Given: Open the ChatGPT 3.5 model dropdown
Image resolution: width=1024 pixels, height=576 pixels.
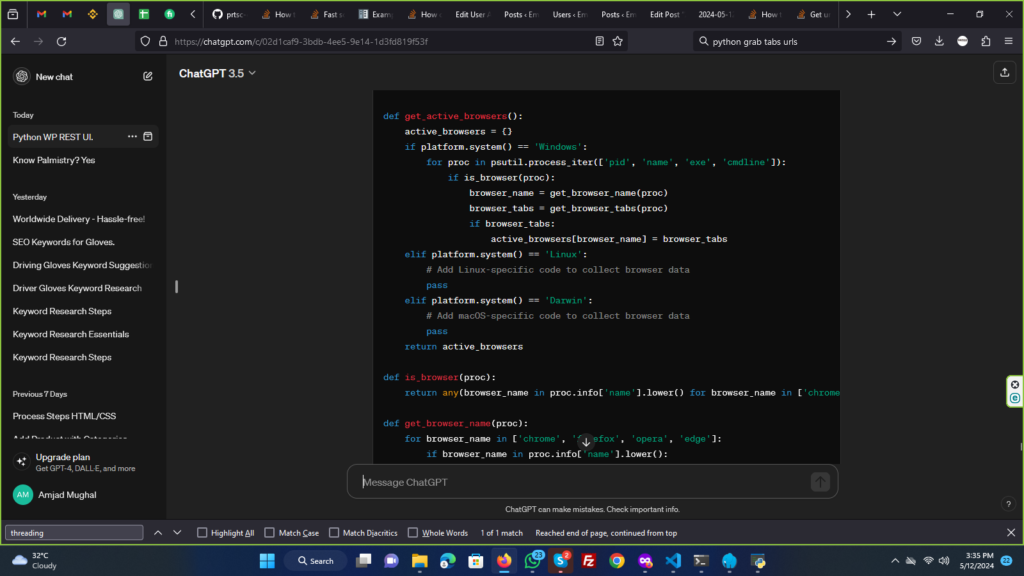Looking at the screenshot, I should click(217, 73).
